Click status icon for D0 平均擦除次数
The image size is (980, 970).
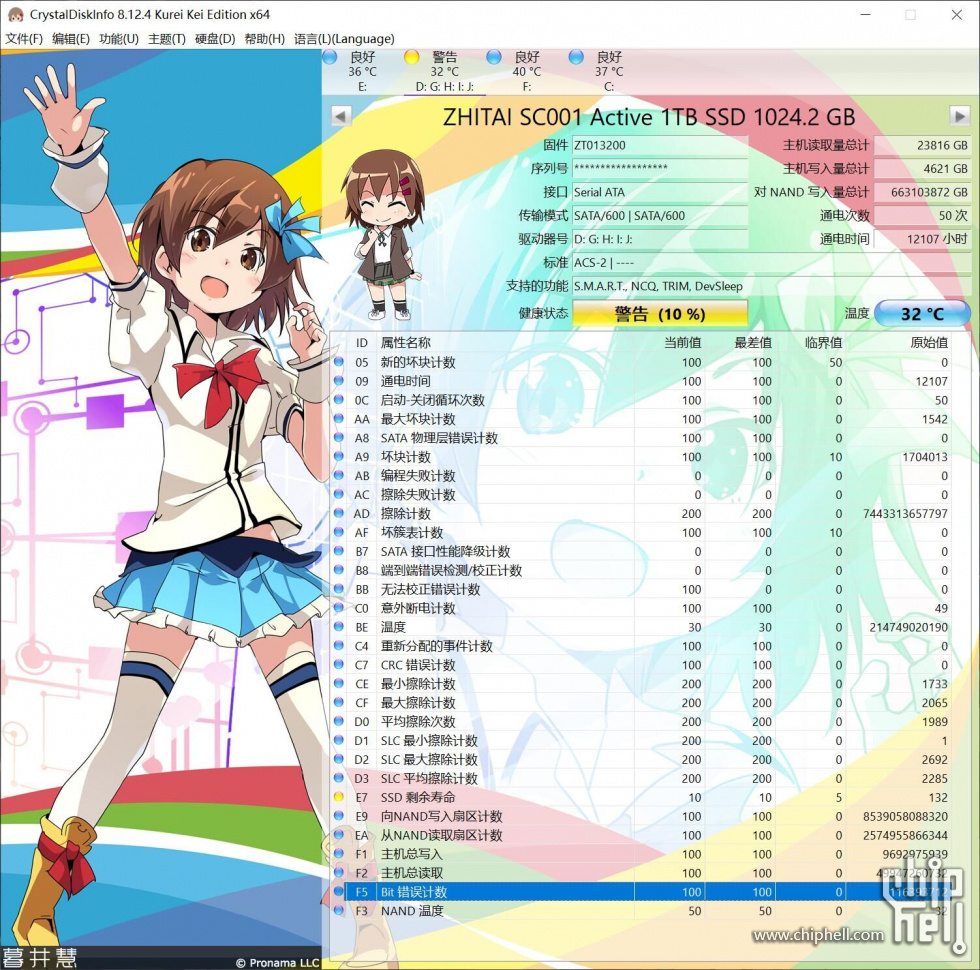pyautogui.click(x=339, y=720)
